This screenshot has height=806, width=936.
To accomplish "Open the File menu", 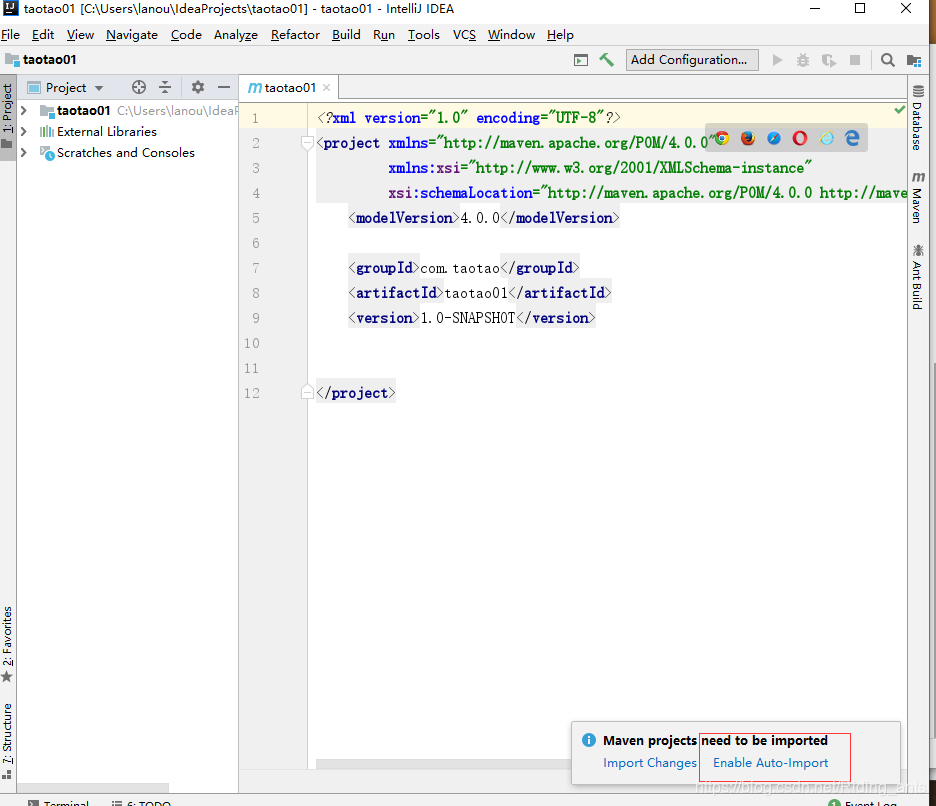I will pyautogui.click(x=10, y=35).
